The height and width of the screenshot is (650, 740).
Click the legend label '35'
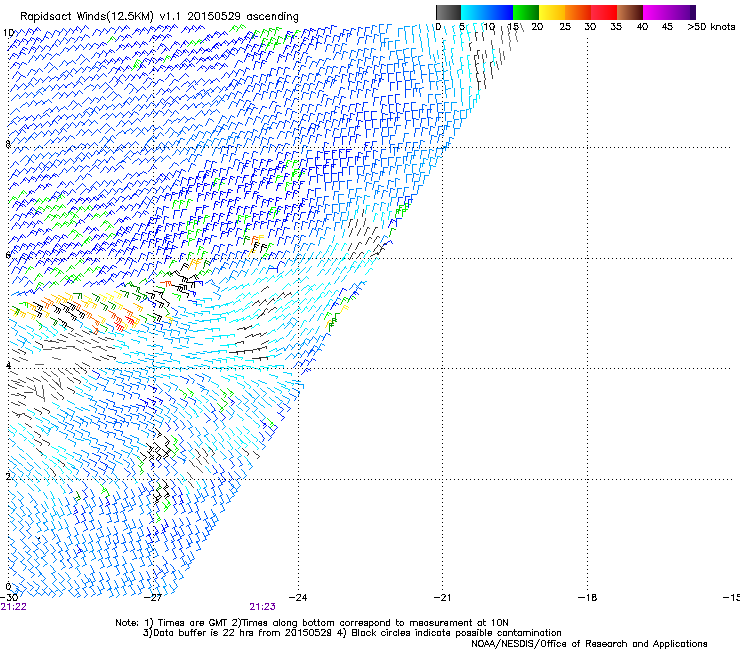click(616, 27)
